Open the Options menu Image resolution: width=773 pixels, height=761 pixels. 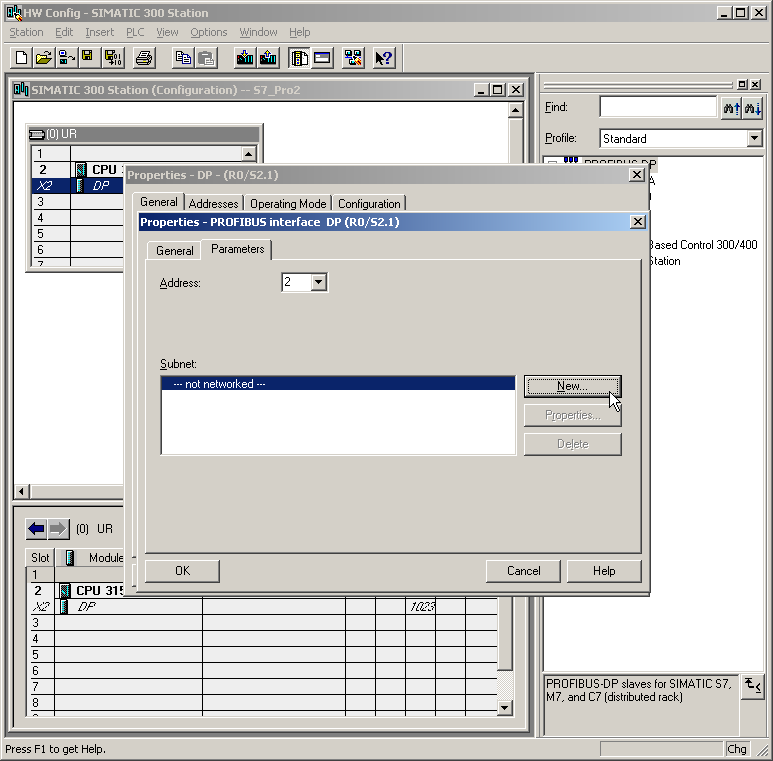(209, 33)
